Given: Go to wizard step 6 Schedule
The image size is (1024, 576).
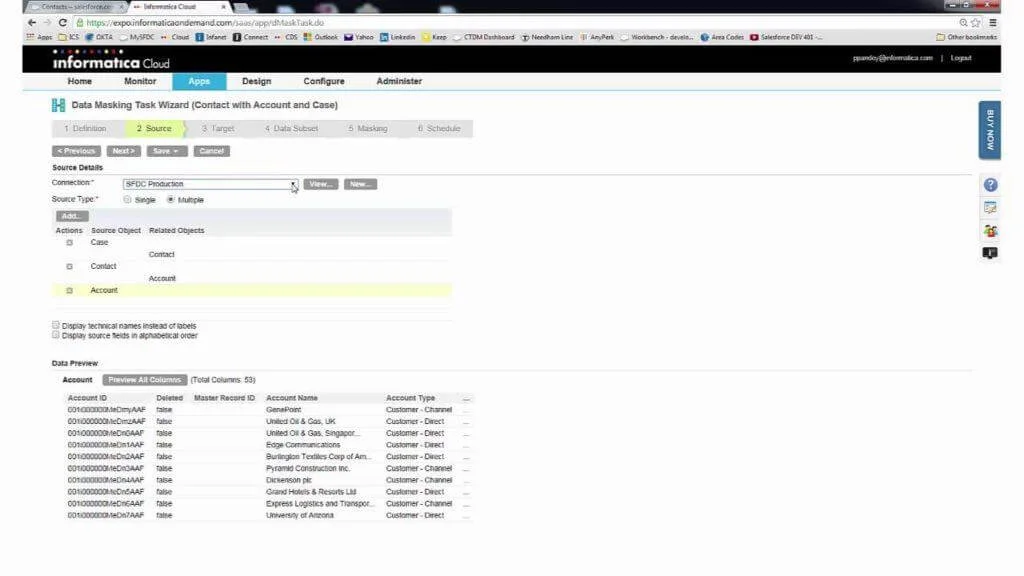Looking at the screenshot, I should (x=439, y=129).
